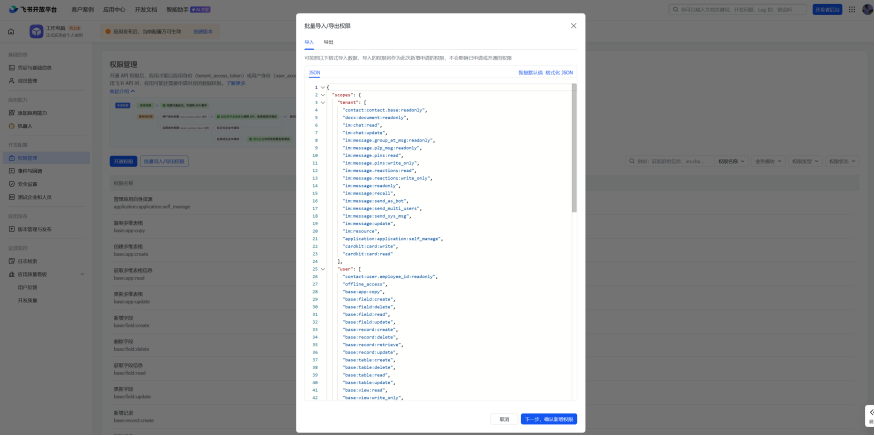Open the 权限类型 filter dropdown

[806, 161]
